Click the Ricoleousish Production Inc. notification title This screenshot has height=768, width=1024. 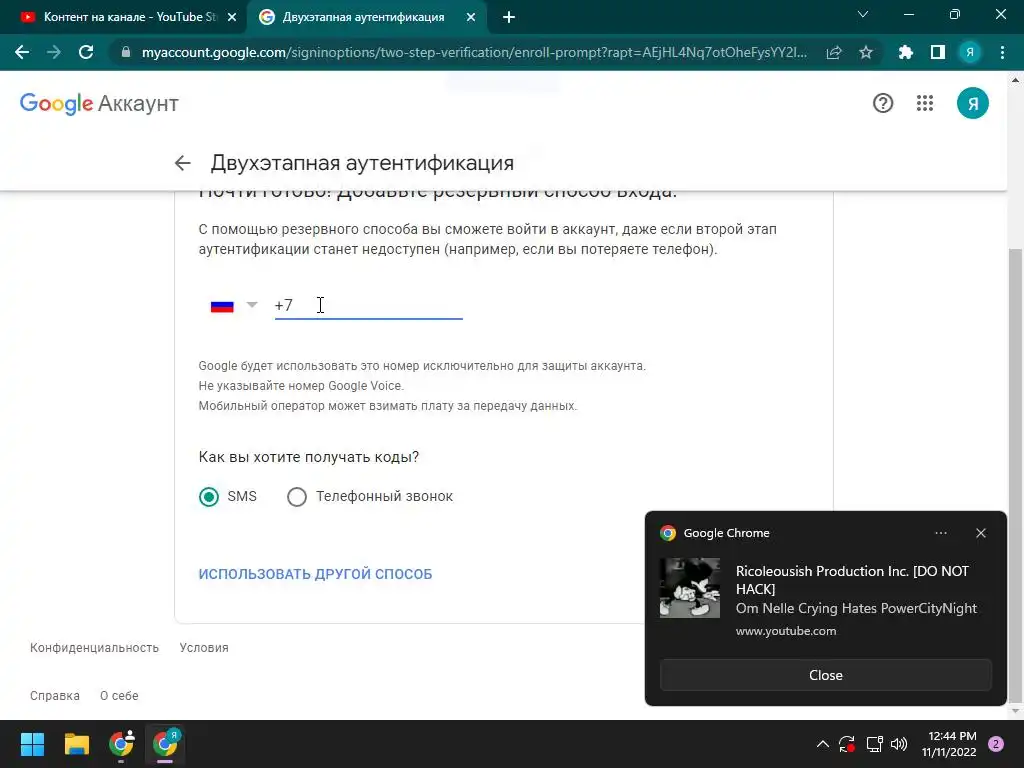click(852, 580)
